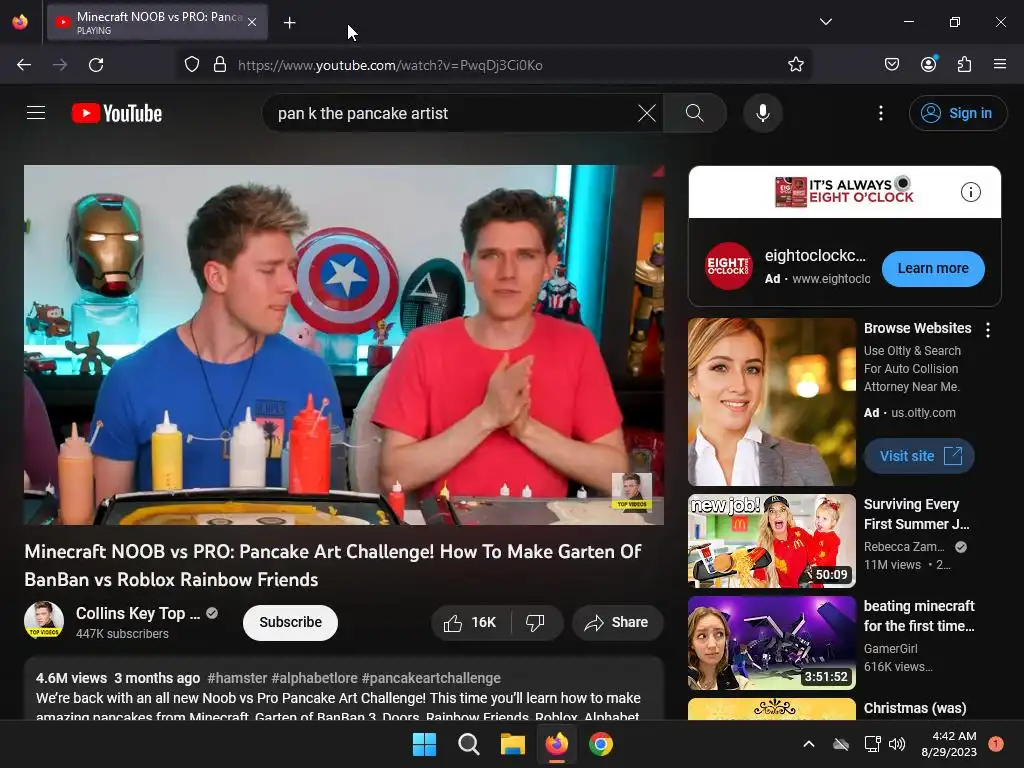This screenshot has height=768, width=1024.
Task: Open the #alphabetlore hashtag
Action: 315,678
